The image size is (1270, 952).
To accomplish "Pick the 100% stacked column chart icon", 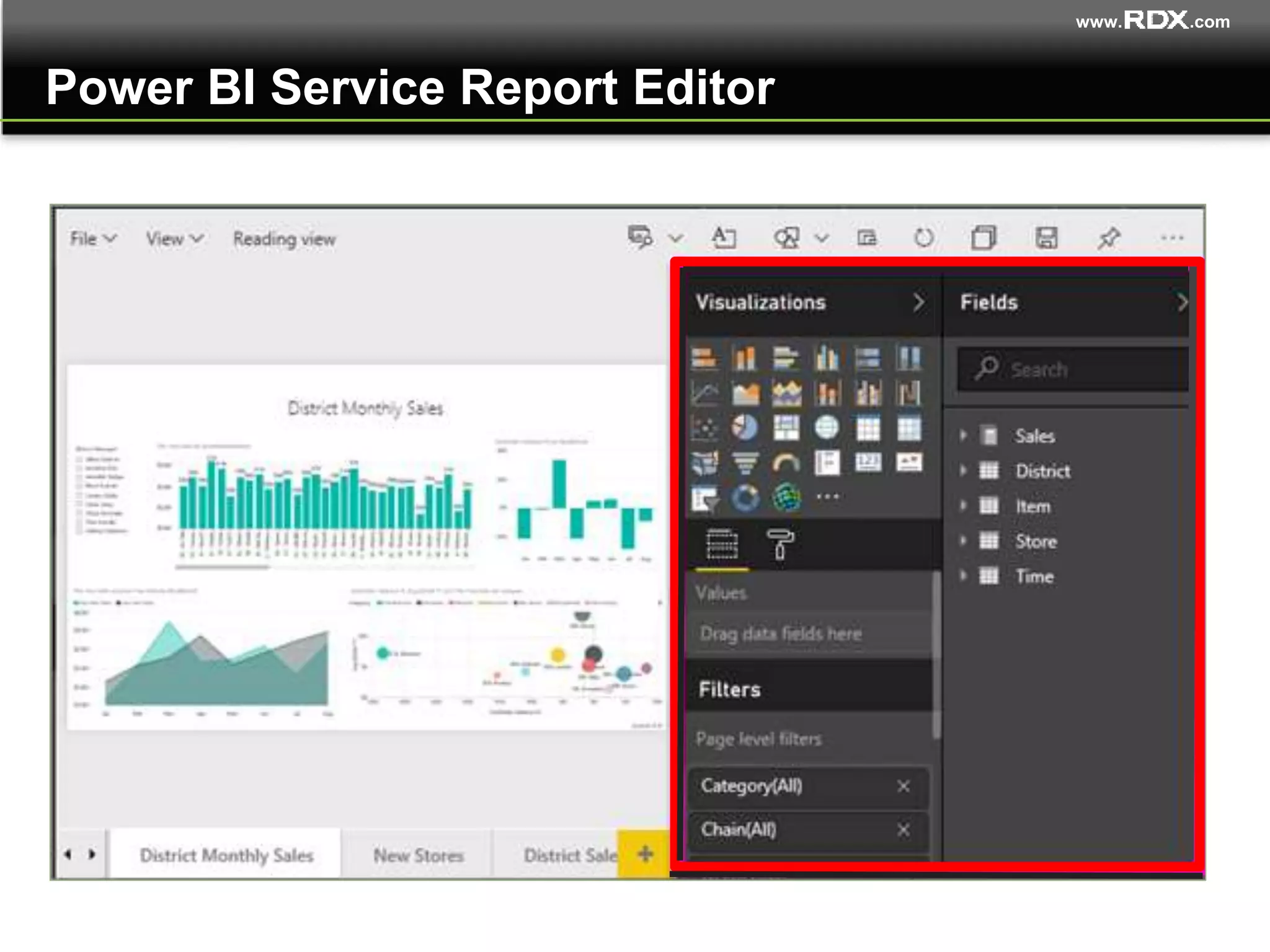I will point(909,358).
